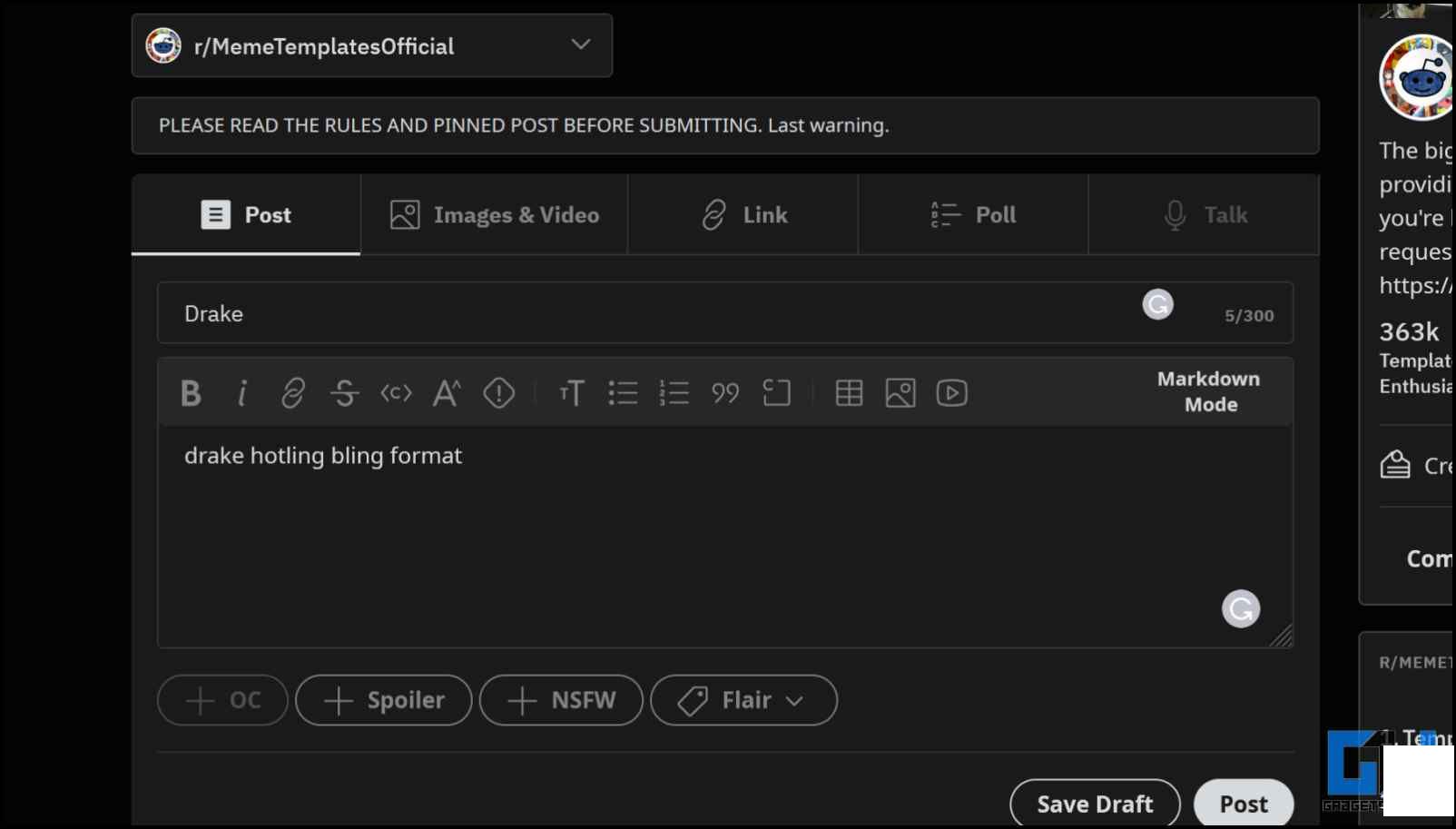The height and width of the screenshot is (829, 1456).
Task: Insert a quote block
Action: [x=725, y=393]
